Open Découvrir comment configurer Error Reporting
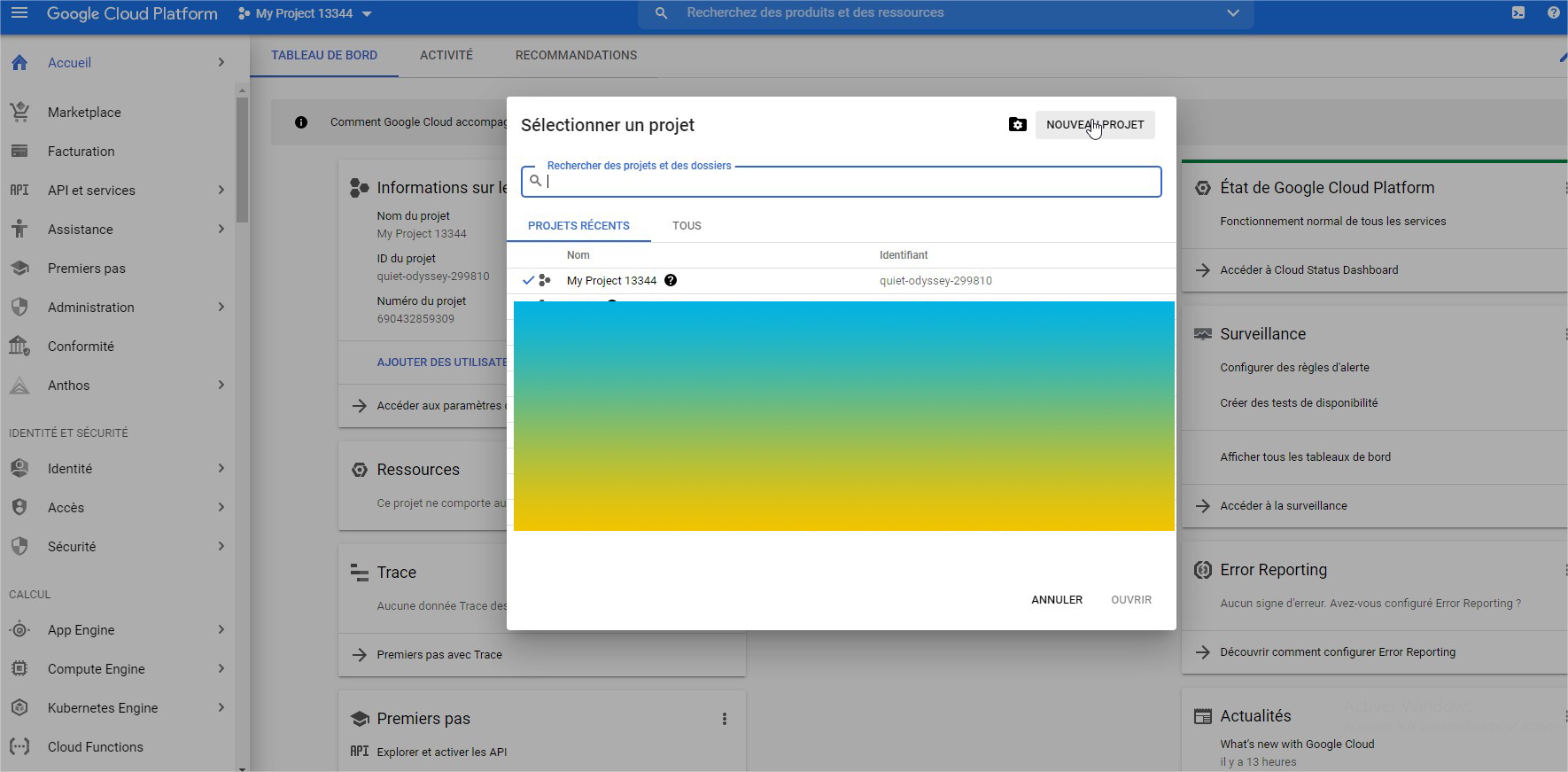The height and width of the screenshot is (772, 1568). pyautogui.click(x=1338, y=652)
